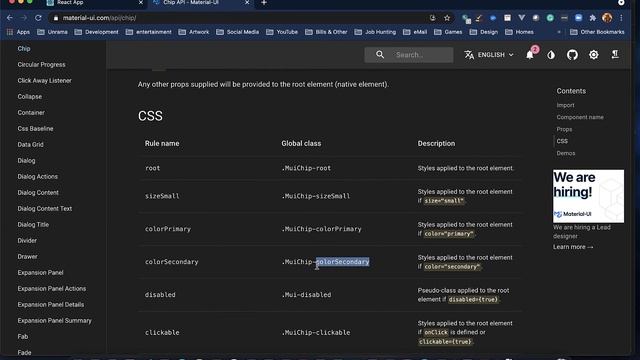
Task: Open the Unrama bookmarks folder
Action: [52, 32]
